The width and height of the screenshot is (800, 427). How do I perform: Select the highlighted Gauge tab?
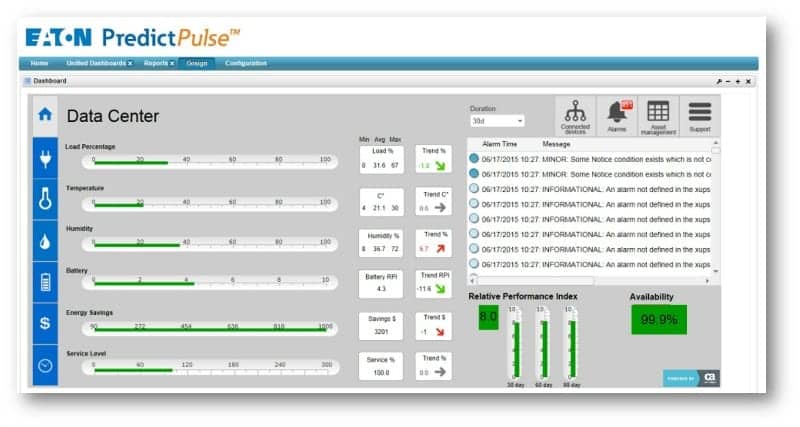(x=197, y=63)
